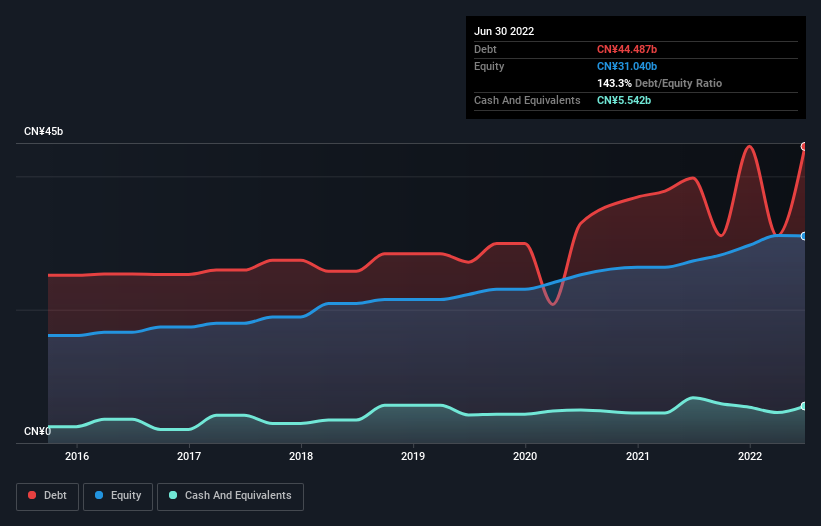Image resolution: width=821 pixels, height=526 pixels.
Task: Click the red Debt legend dot
Action: coord(32,495)
